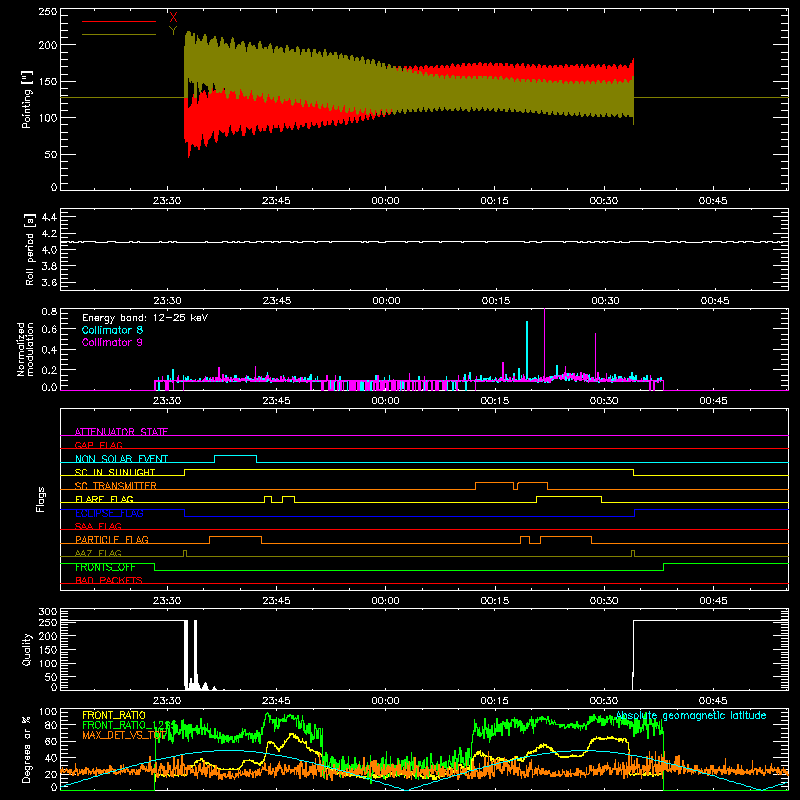Click the 0.4 value on modulation axis

point(49,350)
